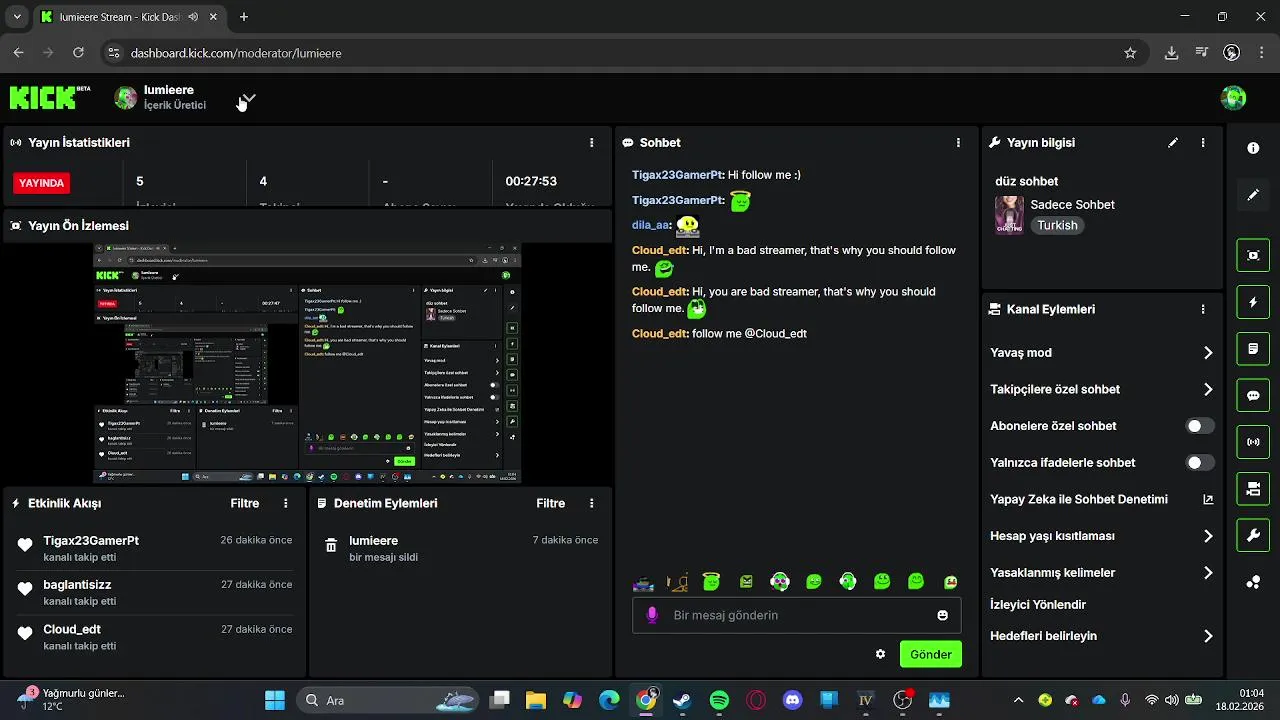1280x720 pixels.
Task: Click the pencil icon in right sidebar
Action: (x=1253, y=195)
